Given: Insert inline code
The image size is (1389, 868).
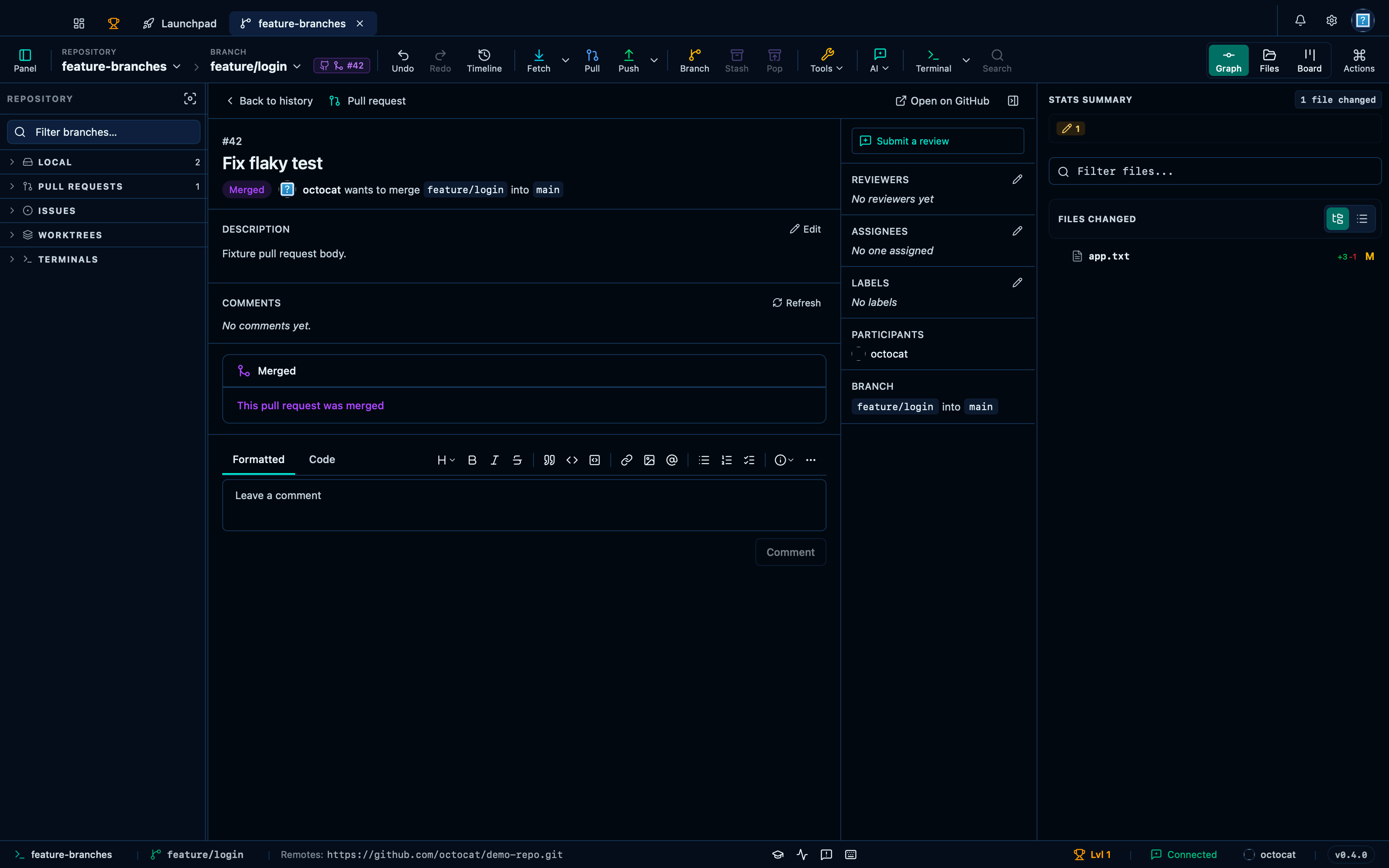Looking at the screenshot, I should tap(572, 460).
